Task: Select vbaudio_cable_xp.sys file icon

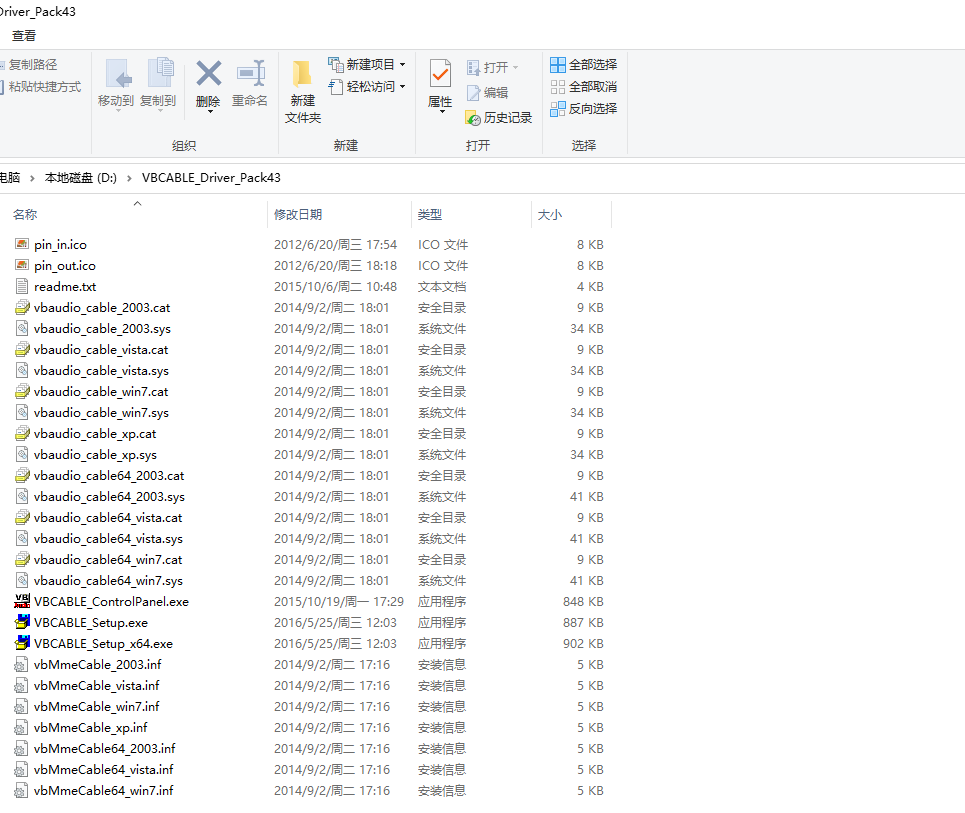Action: (x=22, y=454)
